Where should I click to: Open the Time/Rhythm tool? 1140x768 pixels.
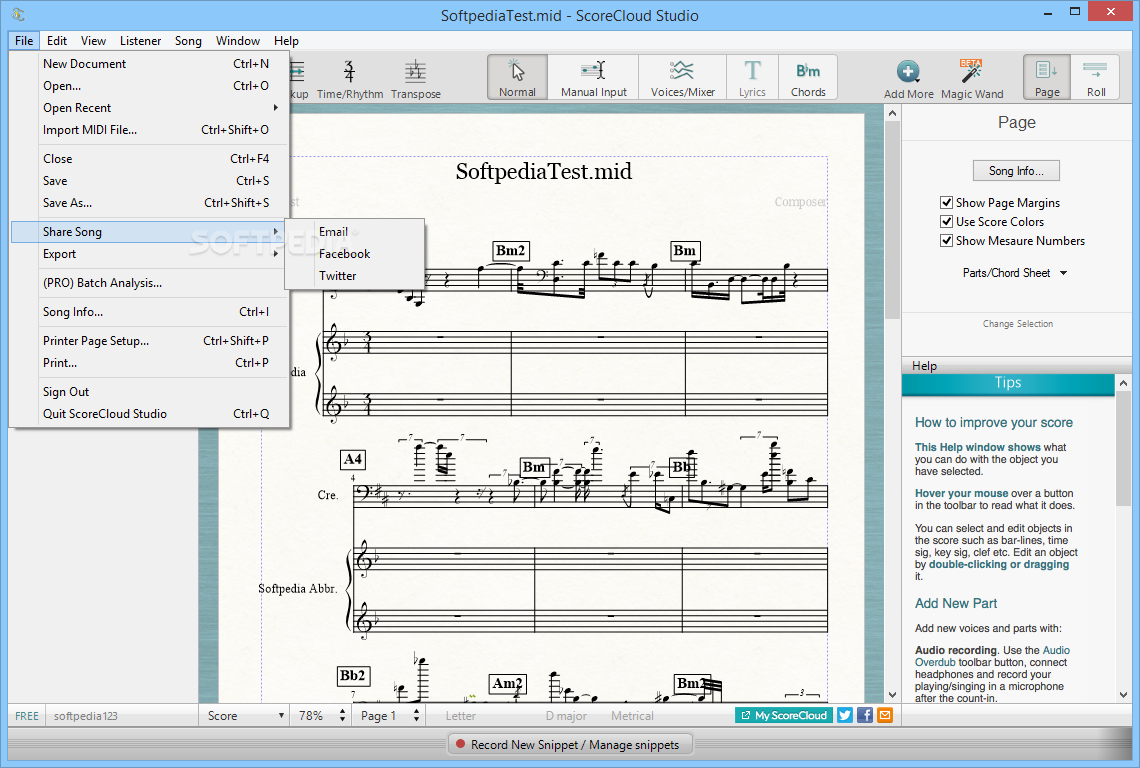[x=350, y=79]
